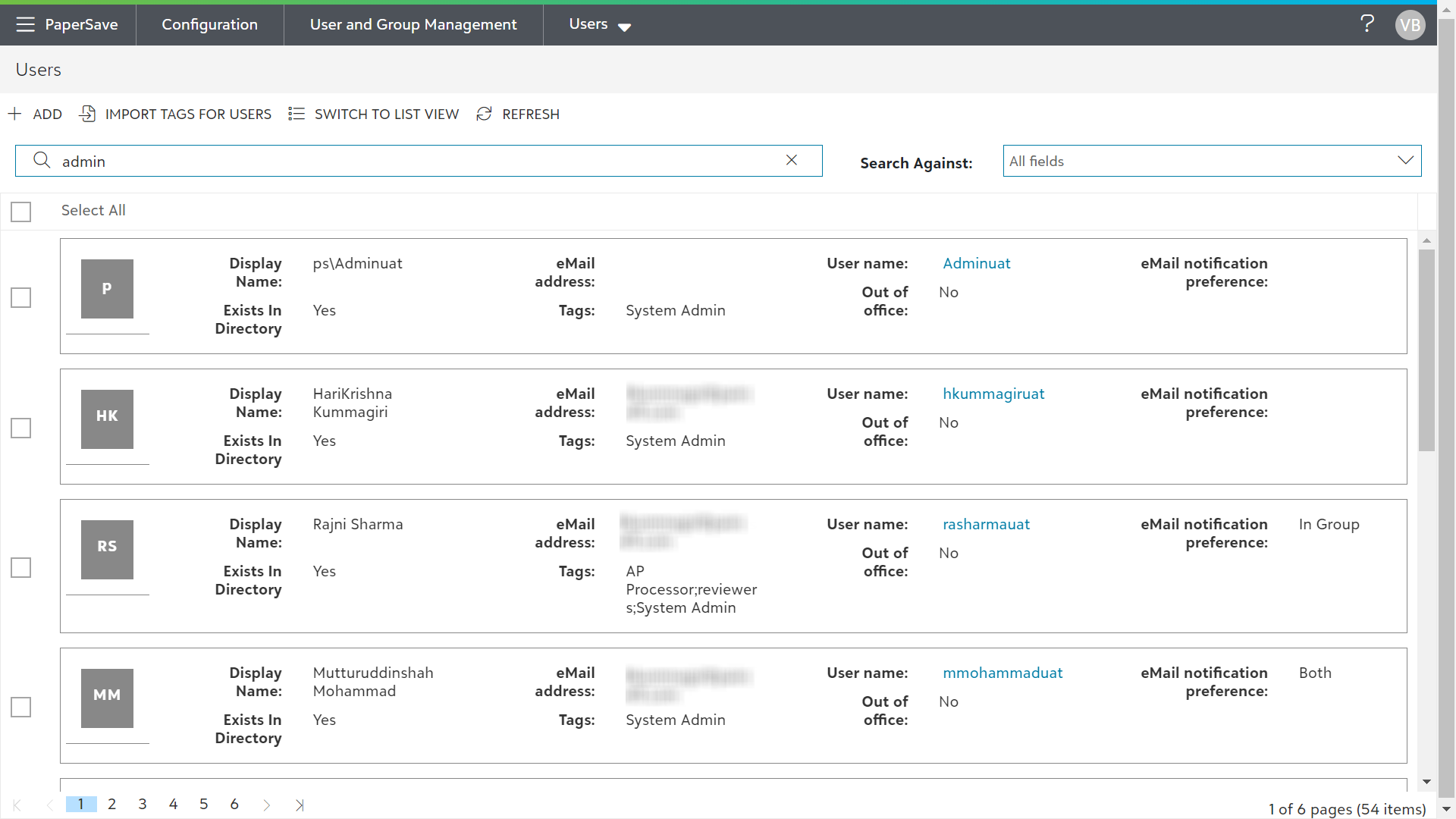This screenshot has height=819, width=1456.
Task: Open the hkummagiruat user name link
Action: pyautogui.click(x=993, y=394)
